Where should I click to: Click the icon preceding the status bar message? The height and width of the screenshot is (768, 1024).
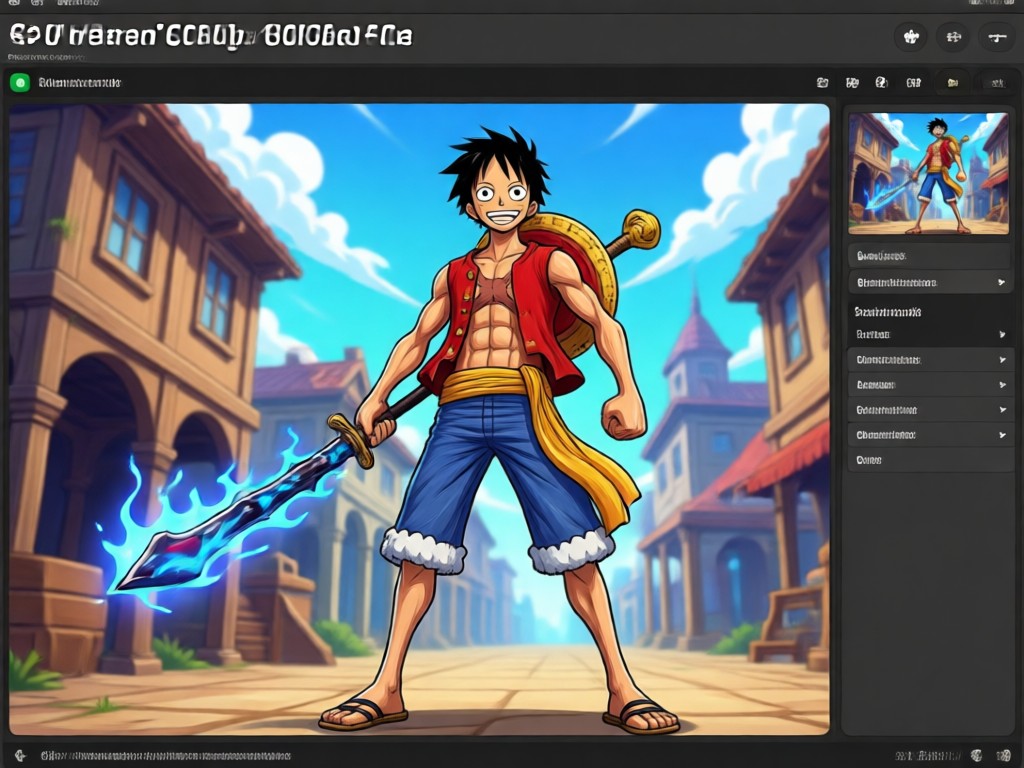click(x=20, y=756)
